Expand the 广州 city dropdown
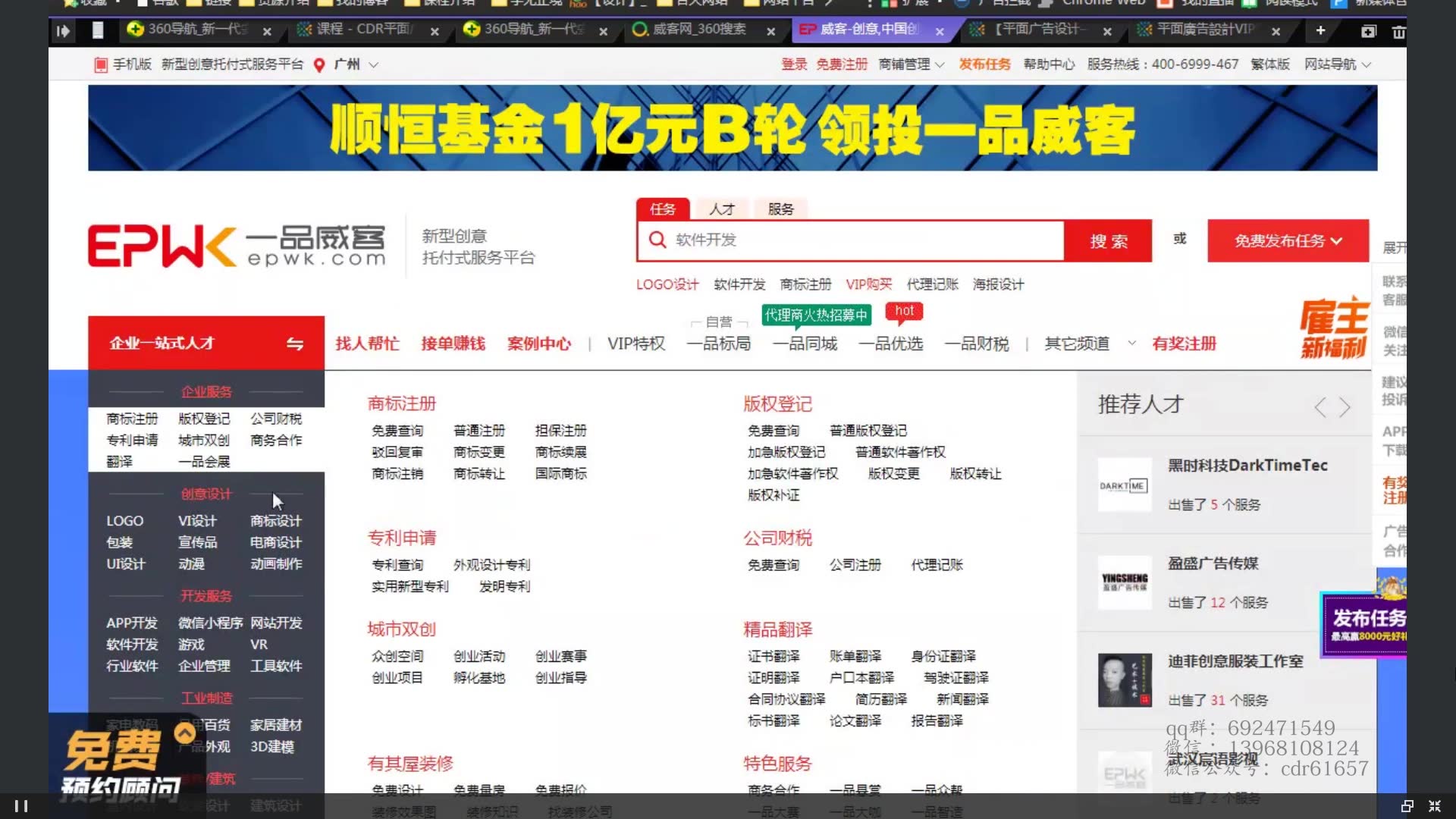This screenshot has width=1456, height=819. pyautogui.click(x=373, y=65)
